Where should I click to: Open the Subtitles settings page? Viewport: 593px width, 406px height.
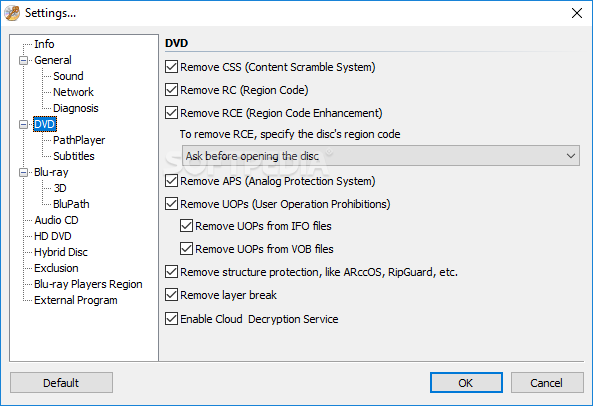pyautogui.click(x=74, y=156)
